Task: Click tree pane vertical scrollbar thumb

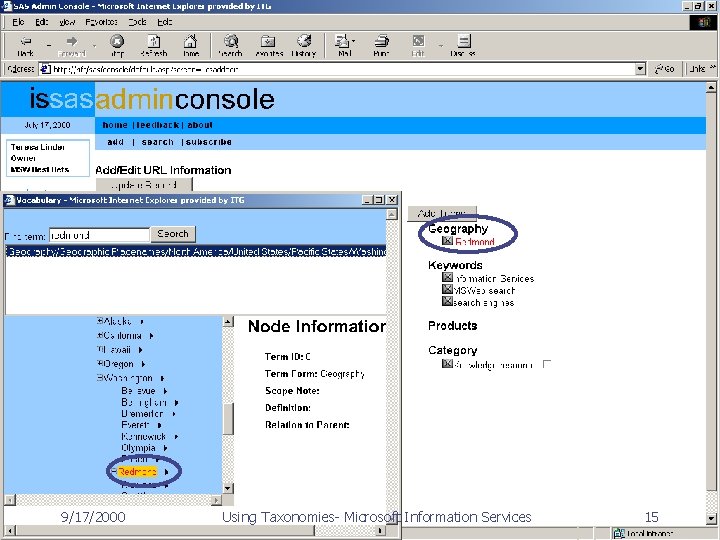Action: pos(228,418)
